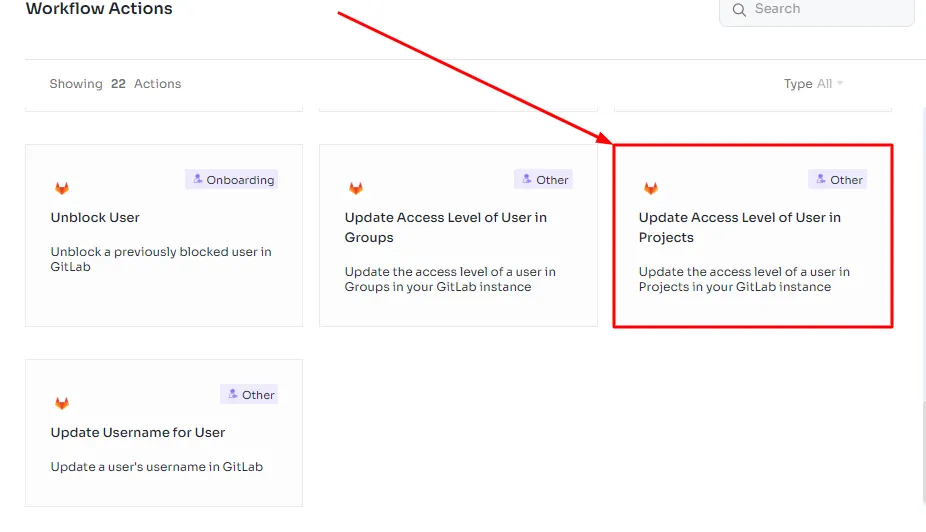Click GitLab icon on Update Access Level in Groups card
Viewport: 926px width, 532px height.
click(x=356, y=188)
